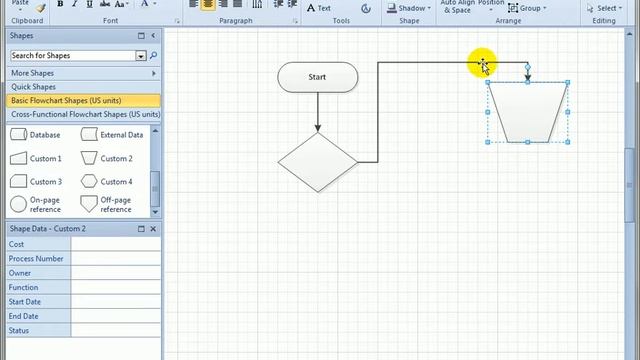Click the Start Date value field
The height and width of the screenshot is (360, 640).
[116, 302]
